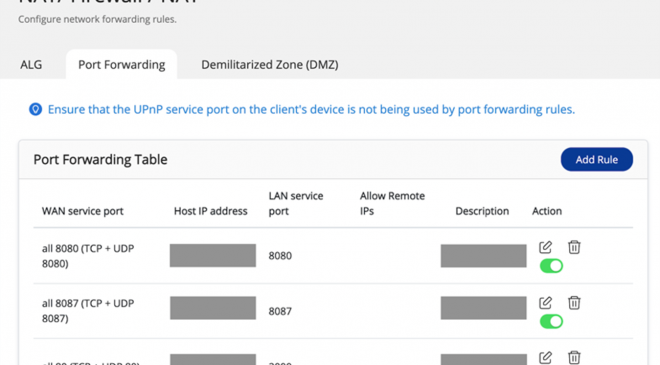660x365 pixels.
Task: Turn off the 8087 rule toggle
Action: point(551,322)
